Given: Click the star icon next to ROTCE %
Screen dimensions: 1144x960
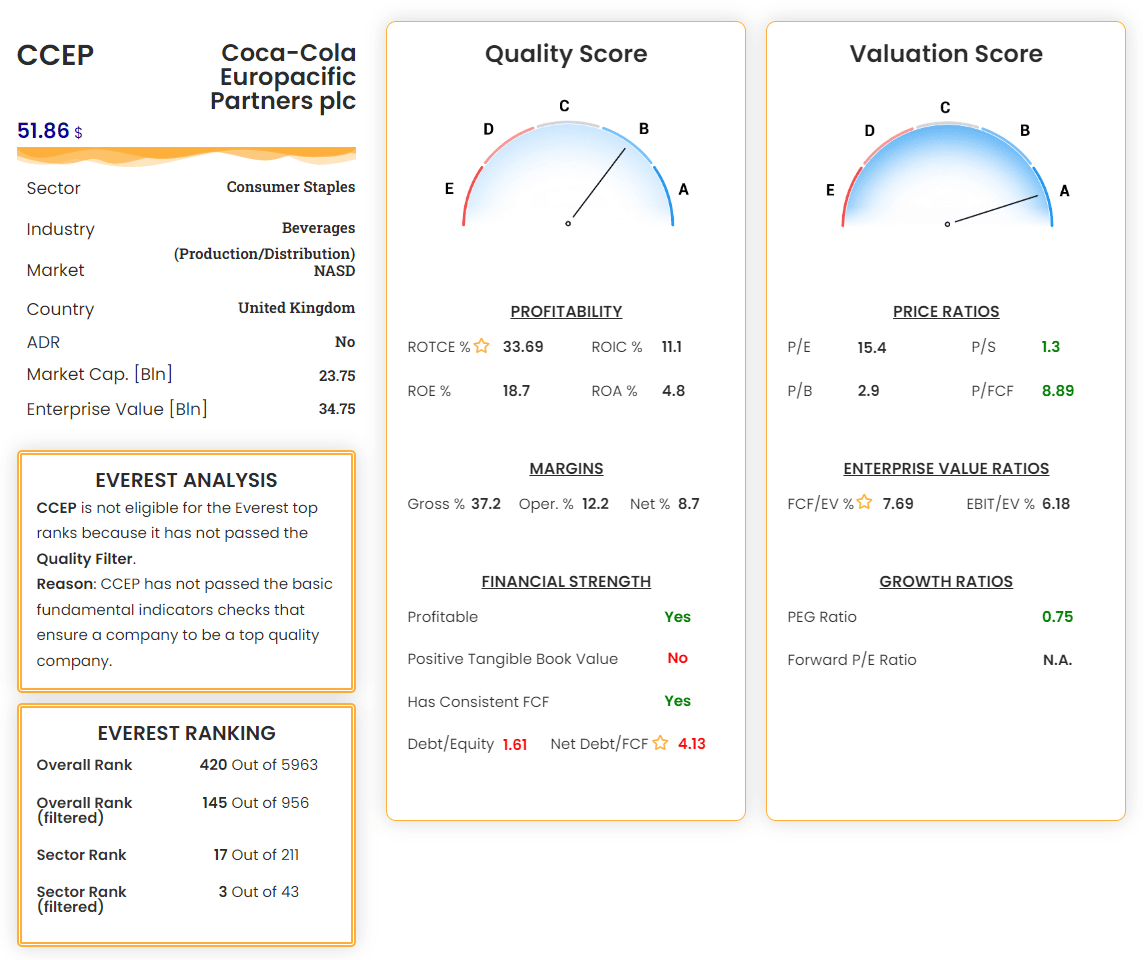Looking at the screenshot, I should (x=482, y=346).
